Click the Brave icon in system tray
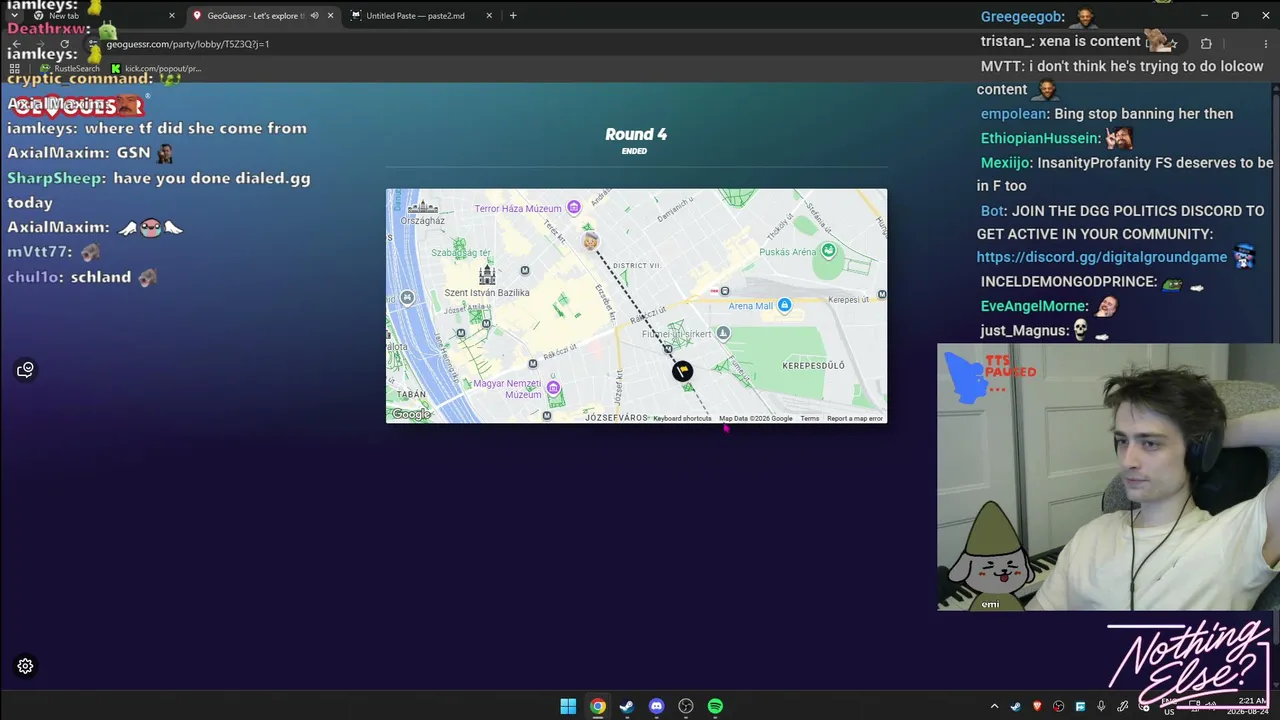Image resolution: width=1280 pixels, height=720 pixels. [1037, 707]
